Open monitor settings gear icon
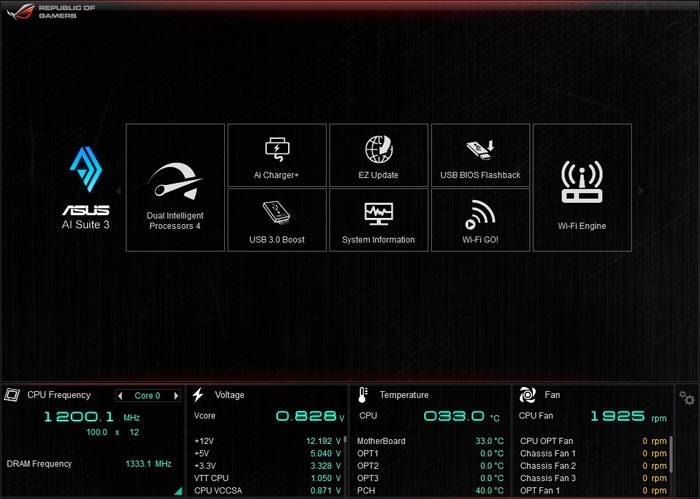Image resolution: width=700 pixels, height=499 pixels. [687, 398]
